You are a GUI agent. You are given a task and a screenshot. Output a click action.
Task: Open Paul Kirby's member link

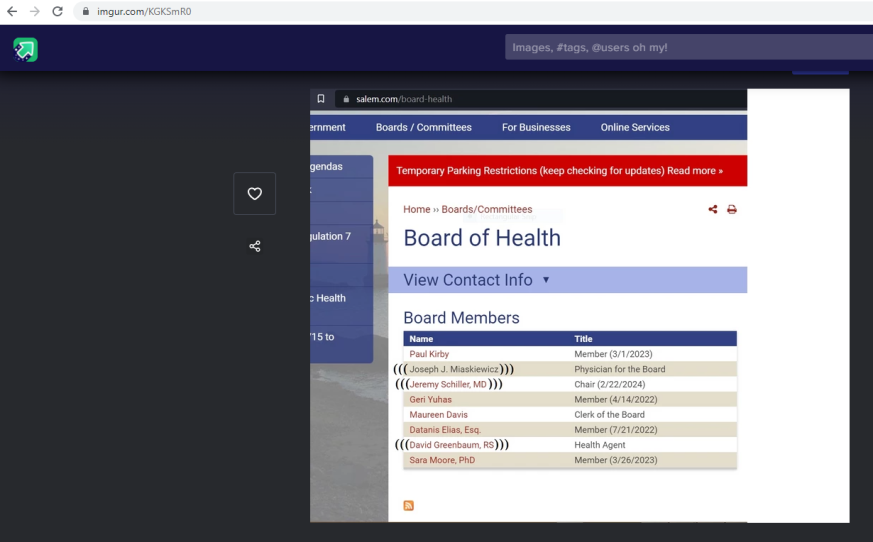click(x=429, y=354)
